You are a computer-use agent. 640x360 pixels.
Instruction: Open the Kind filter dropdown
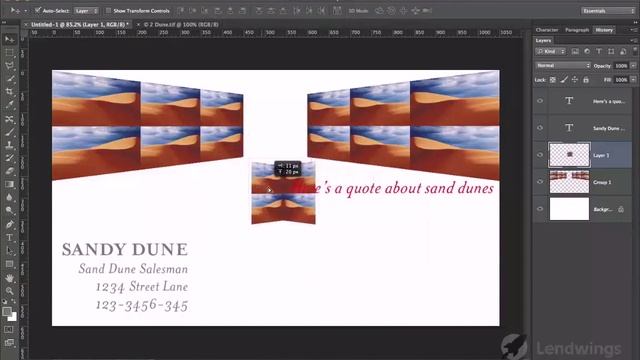point(551,51)
